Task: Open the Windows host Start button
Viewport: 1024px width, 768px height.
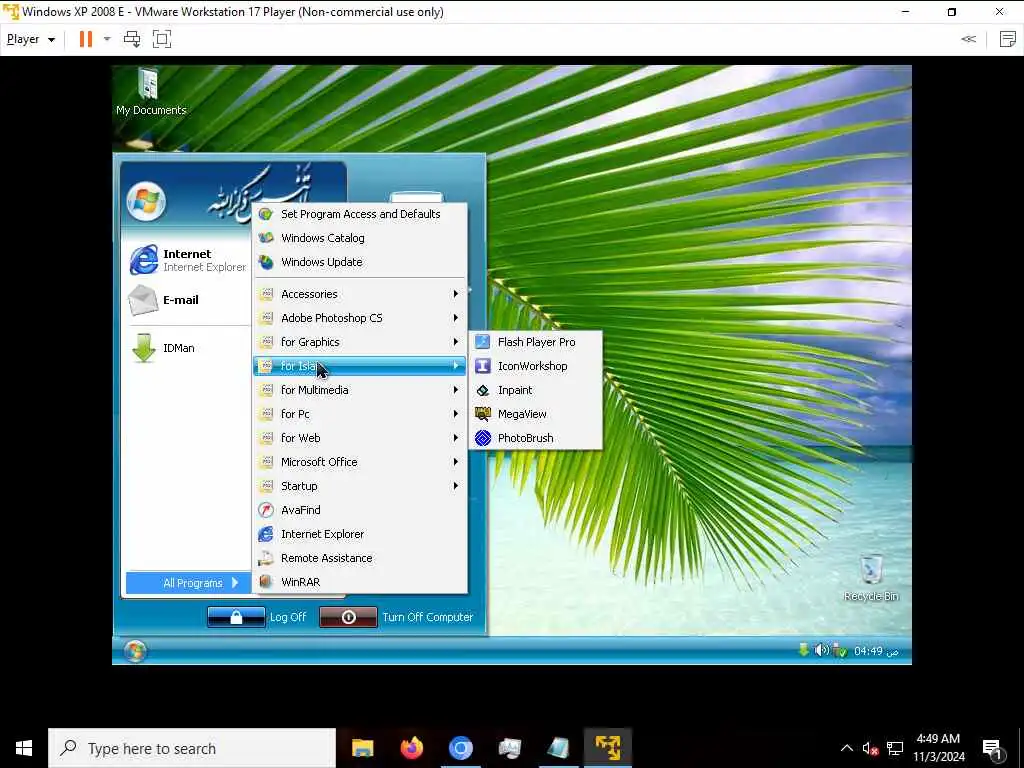Action: pyautogui.click(x=24, y=748)
